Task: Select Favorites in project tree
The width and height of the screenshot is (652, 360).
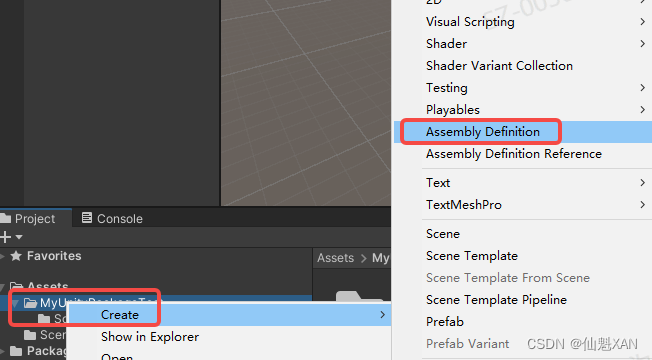Action: (54, 256)
